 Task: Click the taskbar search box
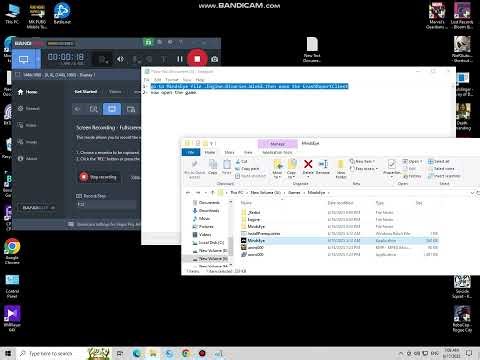51,353
